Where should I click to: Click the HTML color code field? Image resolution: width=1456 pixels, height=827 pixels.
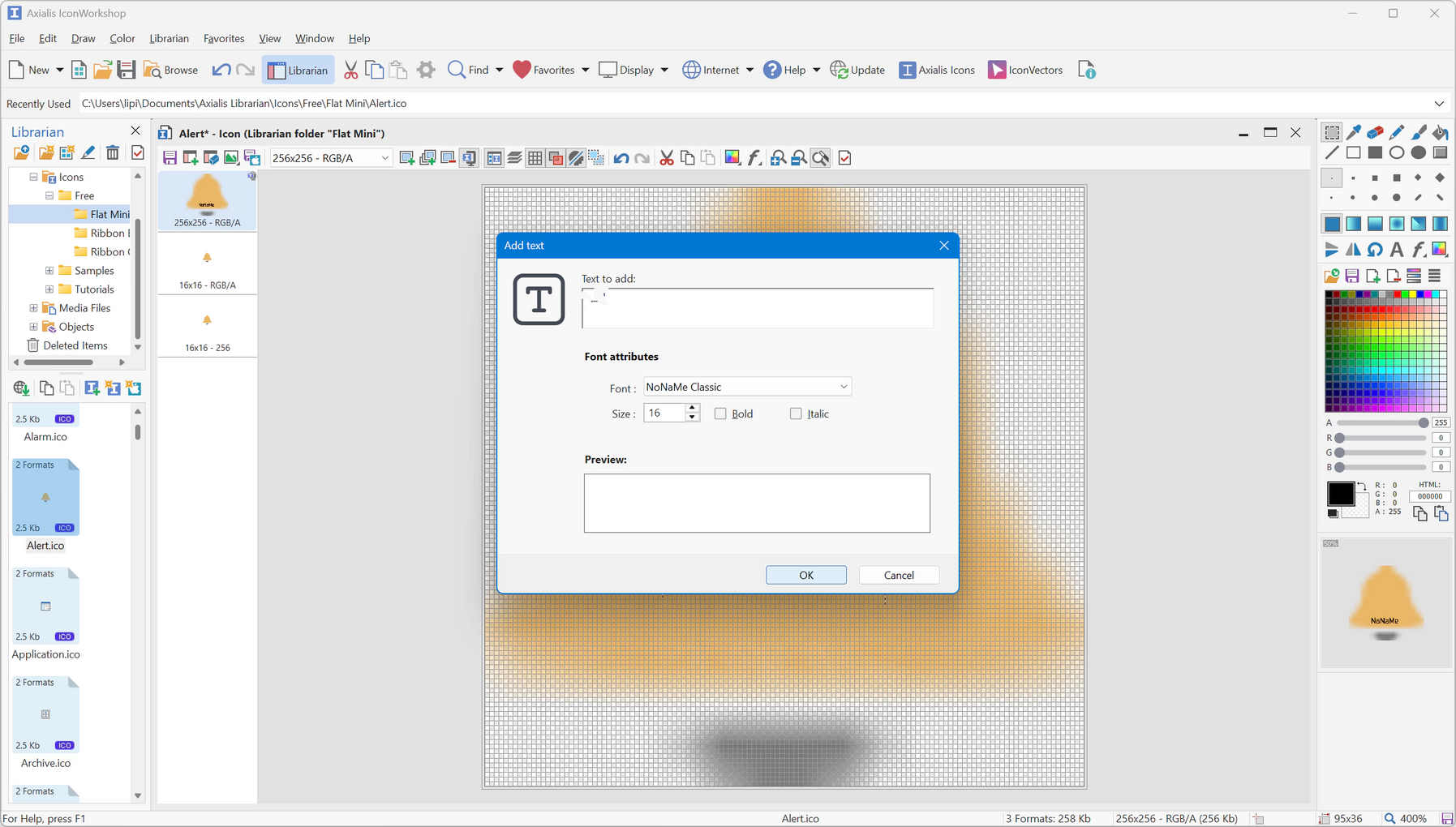click(1429, 496)
